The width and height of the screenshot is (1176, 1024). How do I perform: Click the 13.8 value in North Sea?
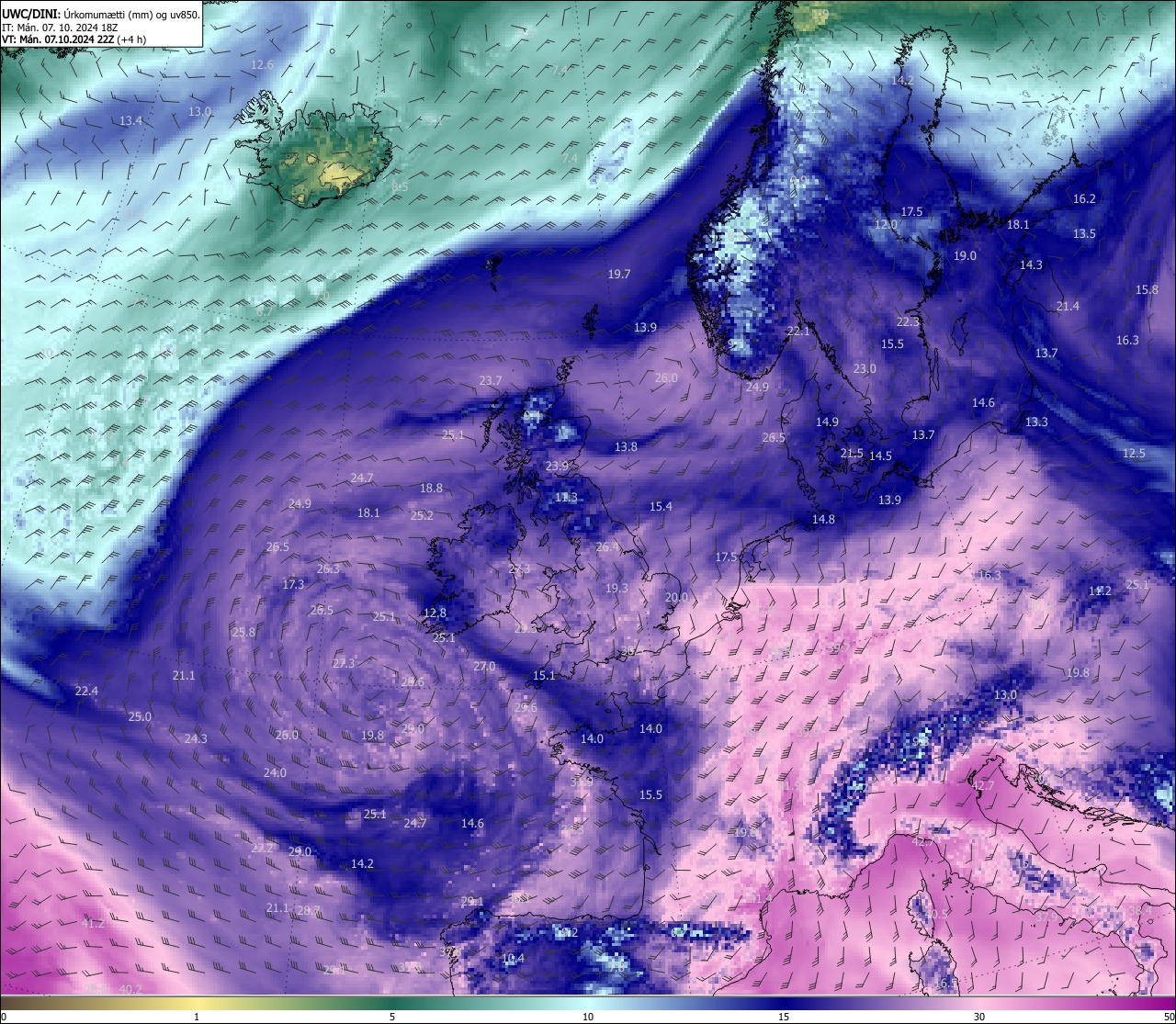pos(626,447)
